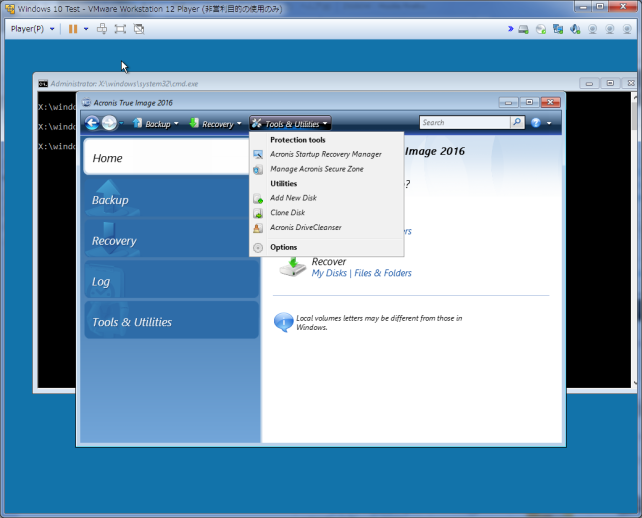Minimize the cmd.exe window
This screenshot has height=518, width=642.
pos(589,84)
